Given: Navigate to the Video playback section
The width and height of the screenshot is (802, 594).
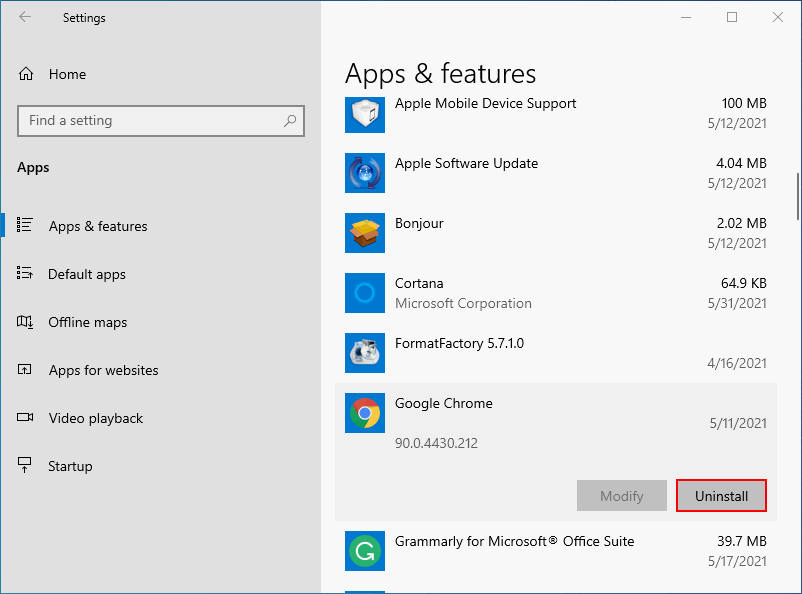Looking at the screenshot, I should 95,418.
